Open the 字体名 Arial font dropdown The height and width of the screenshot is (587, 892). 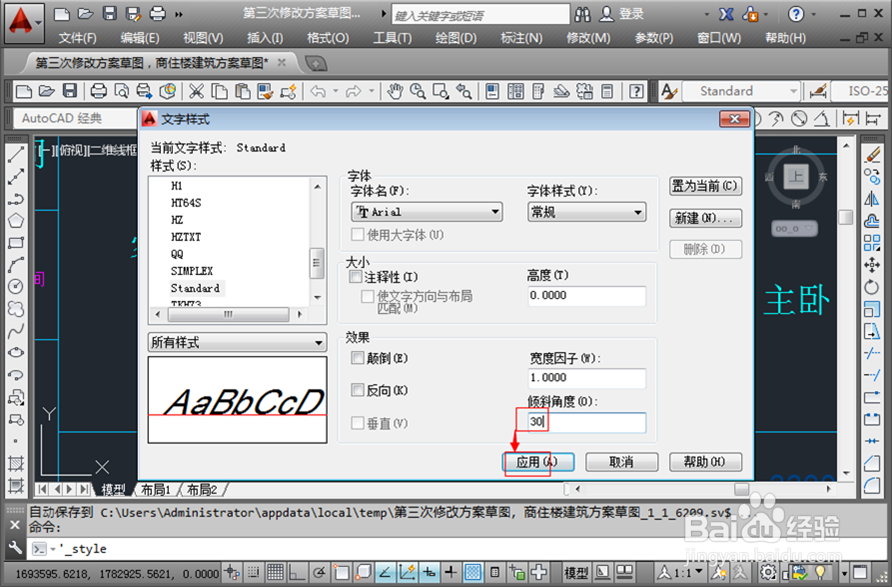(x=427, y=212)
